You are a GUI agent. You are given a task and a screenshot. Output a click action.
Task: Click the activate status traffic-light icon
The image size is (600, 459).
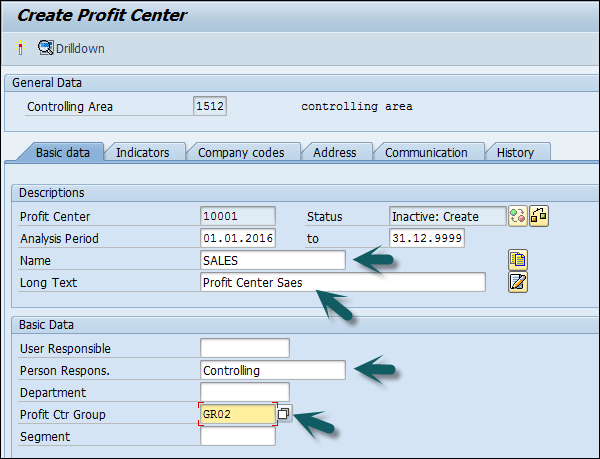pos(518,216)
